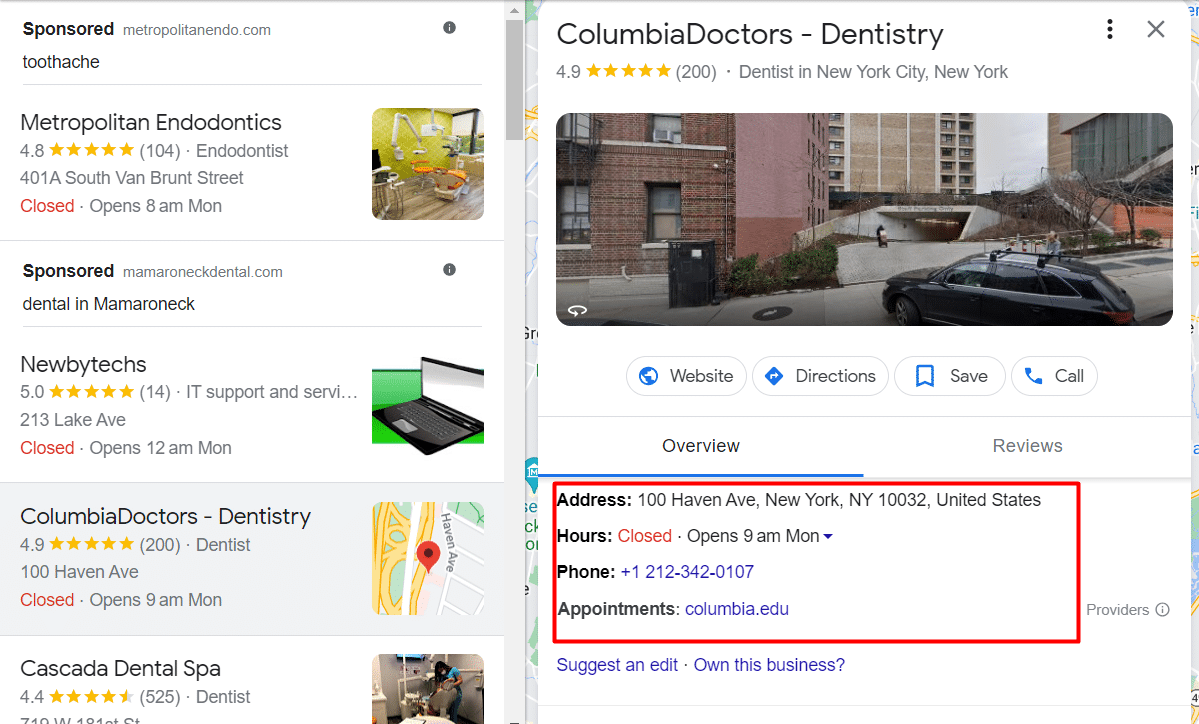
Task: Dial the phone number +1 212-342-0107
Action: pos(687,572)
